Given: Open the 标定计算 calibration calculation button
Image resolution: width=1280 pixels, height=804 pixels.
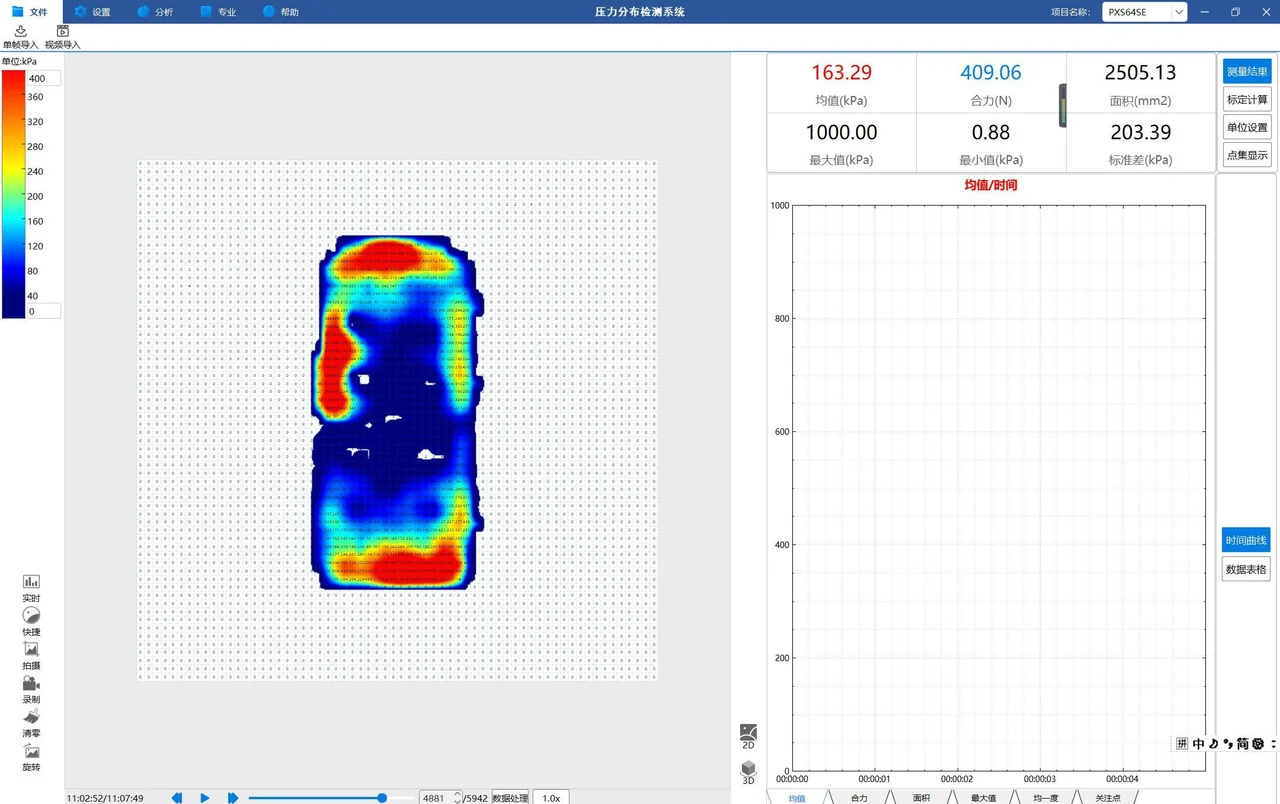Looking at the screenshot, I should click(x=1247, y=99).
